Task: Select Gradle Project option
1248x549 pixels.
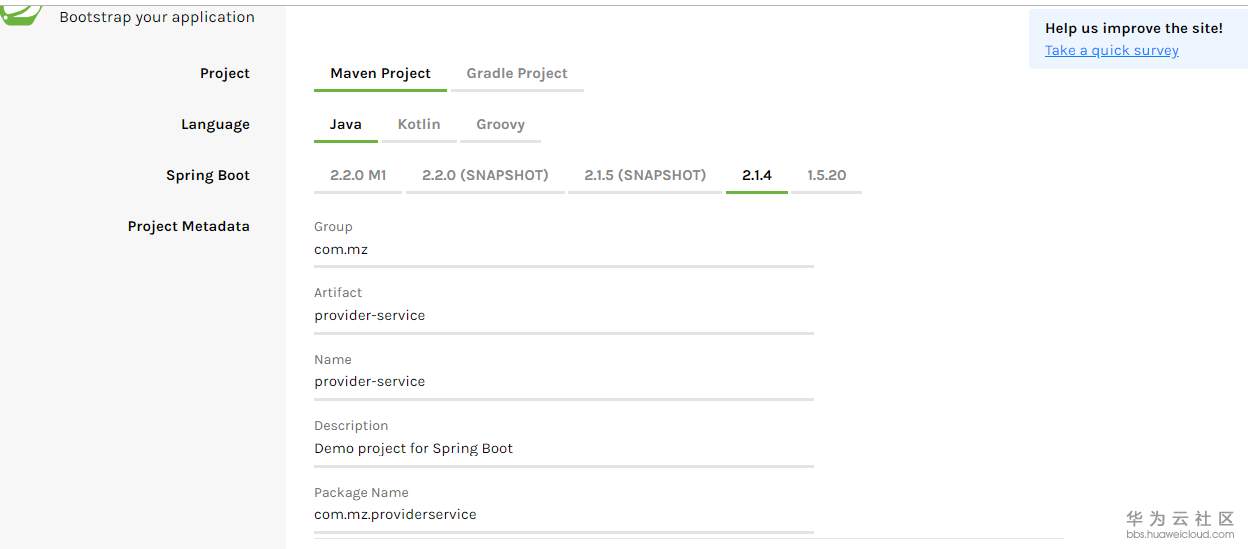Action: (517, 73)
